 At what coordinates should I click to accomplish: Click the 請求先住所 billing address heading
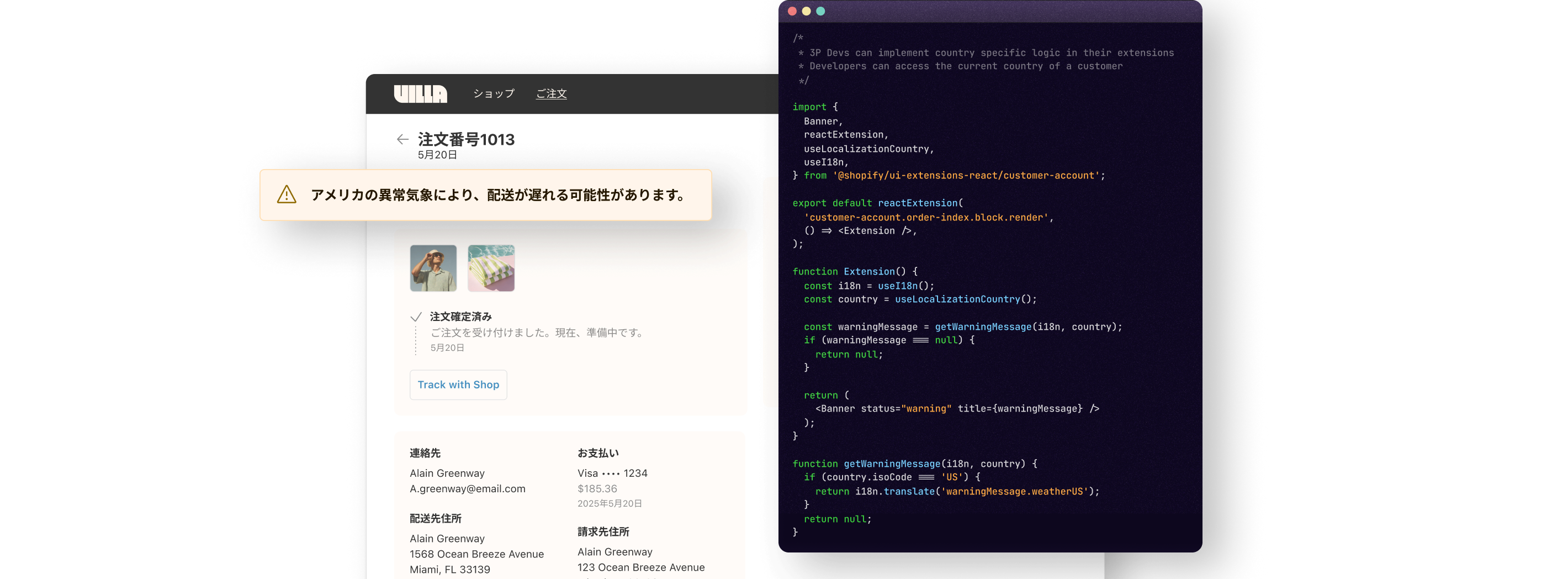603,531
